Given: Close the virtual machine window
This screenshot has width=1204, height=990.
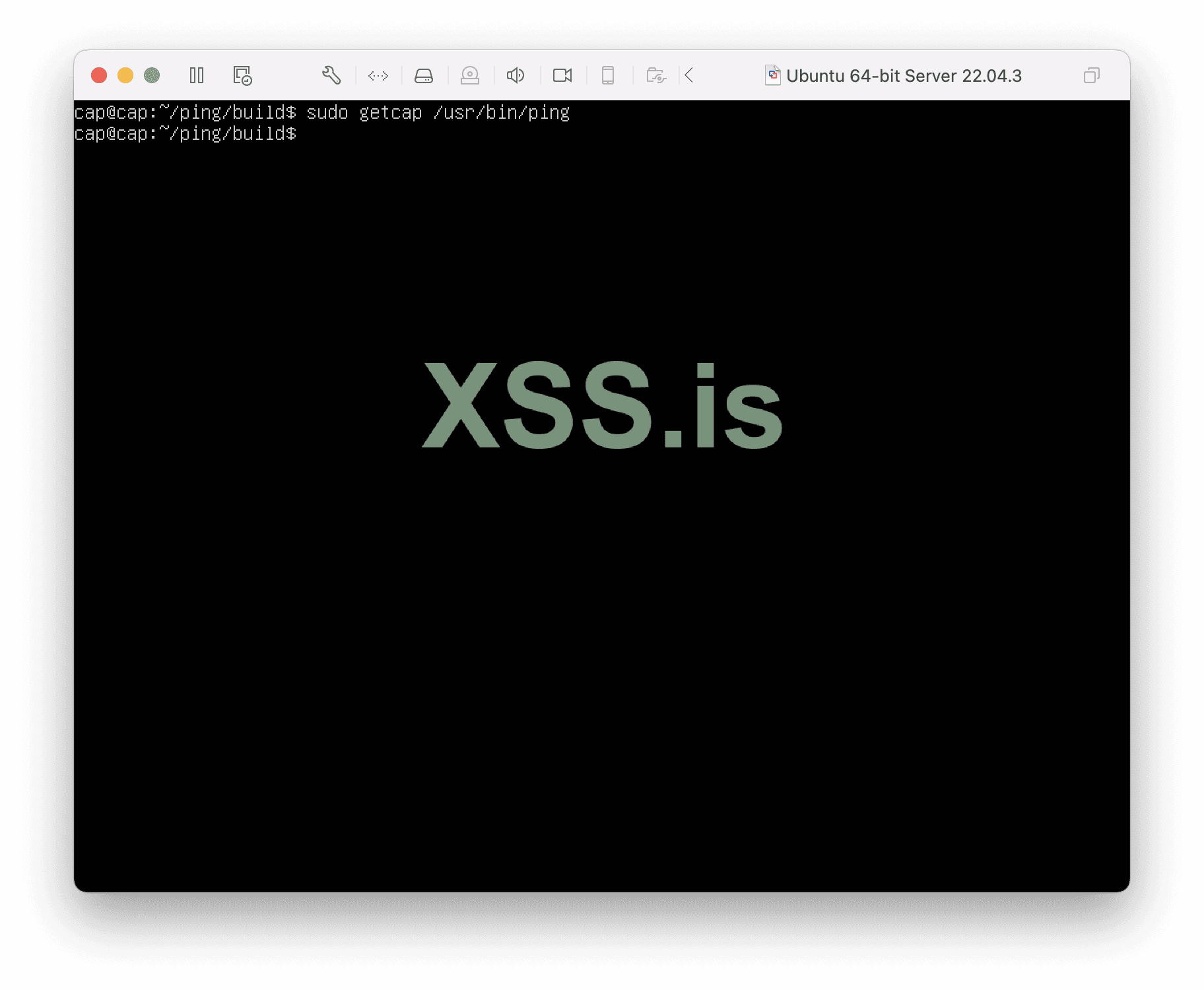Looking at the screenshot, I should (99, 75).
